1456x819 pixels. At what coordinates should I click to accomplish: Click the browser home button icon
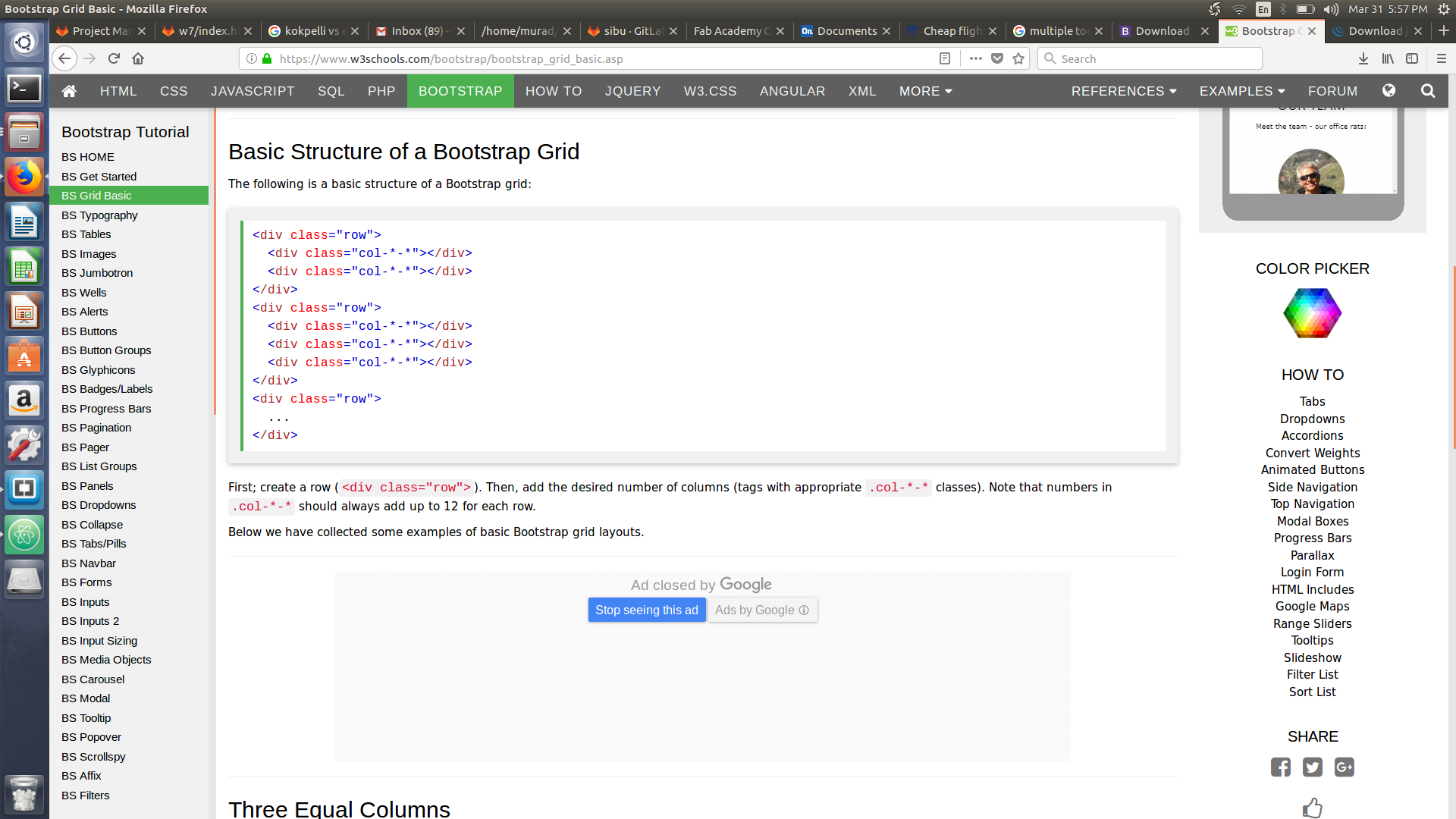[x=138, y=58]
